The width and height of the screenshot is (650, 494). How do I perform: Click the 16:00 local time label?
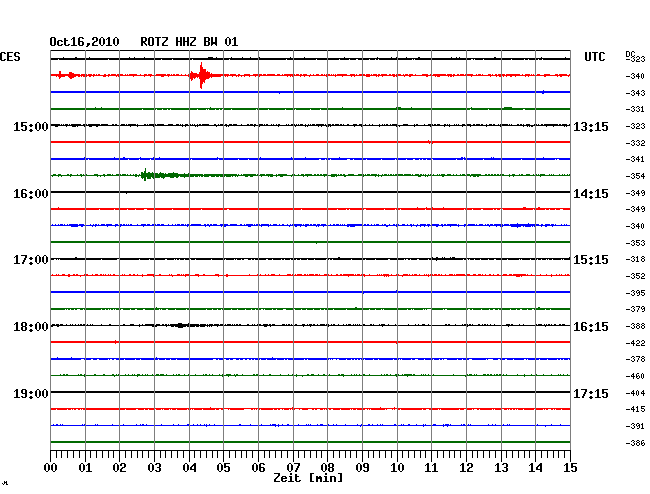(31, 194)
